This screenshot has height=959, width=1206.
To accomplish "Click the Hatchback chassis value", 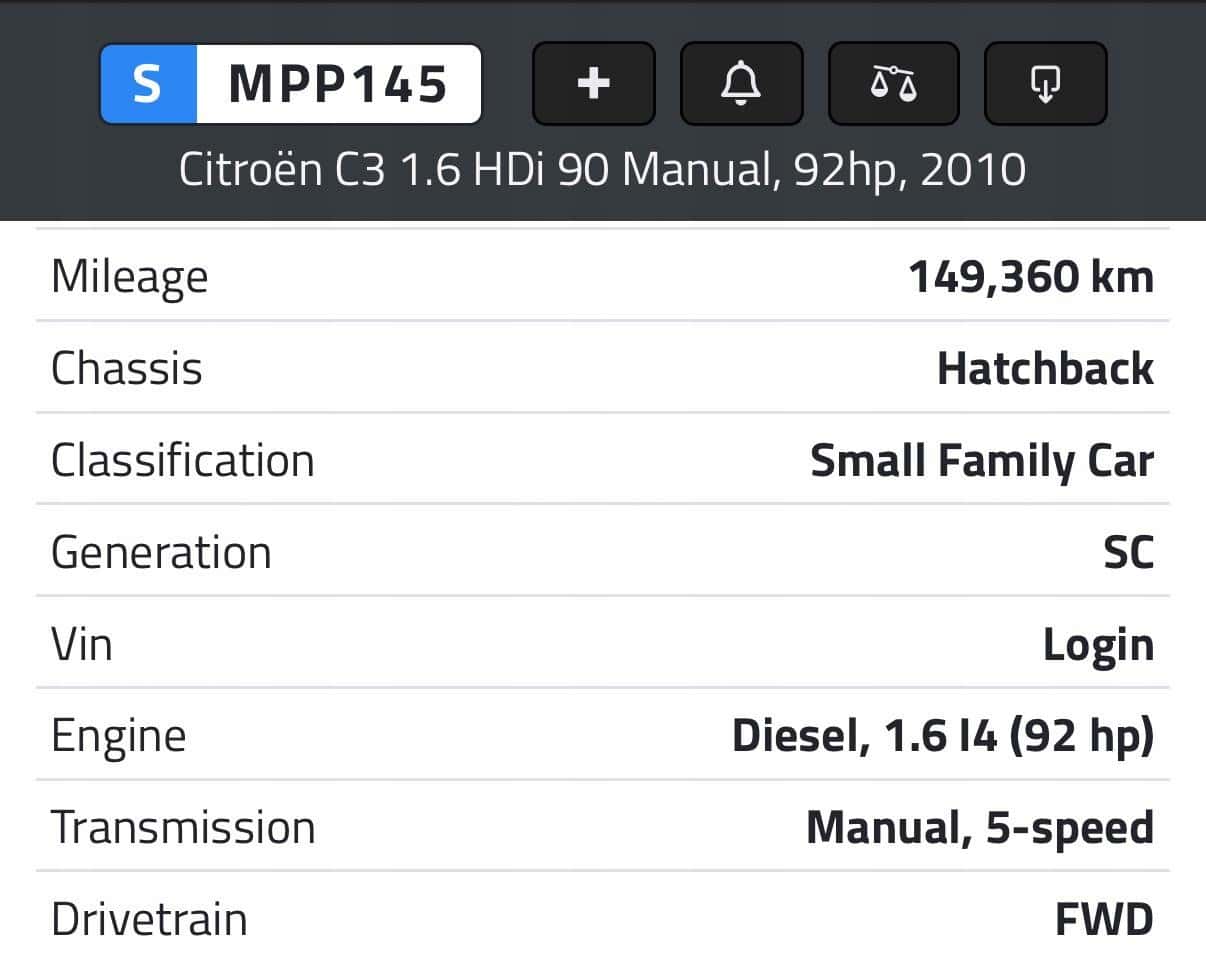I will click(1045, 368).
